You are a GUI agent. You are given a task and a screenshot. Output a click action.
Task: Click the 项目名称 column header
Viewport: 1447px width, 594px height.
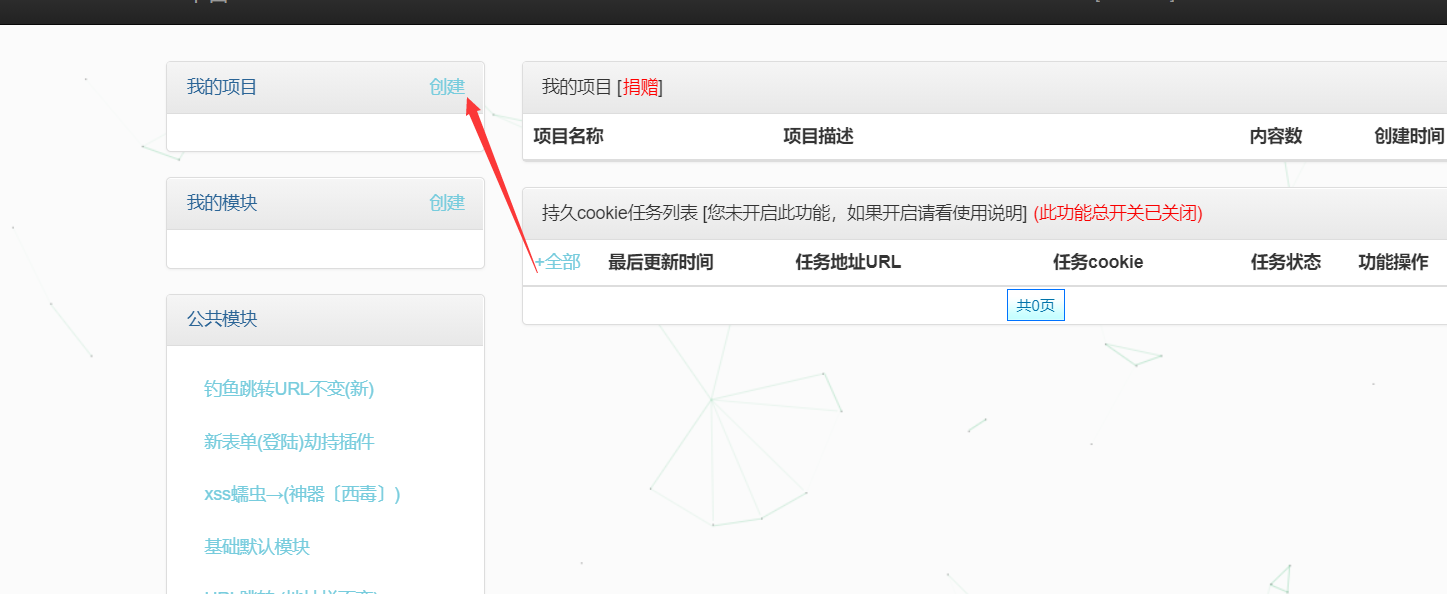(x=568, y=136)
